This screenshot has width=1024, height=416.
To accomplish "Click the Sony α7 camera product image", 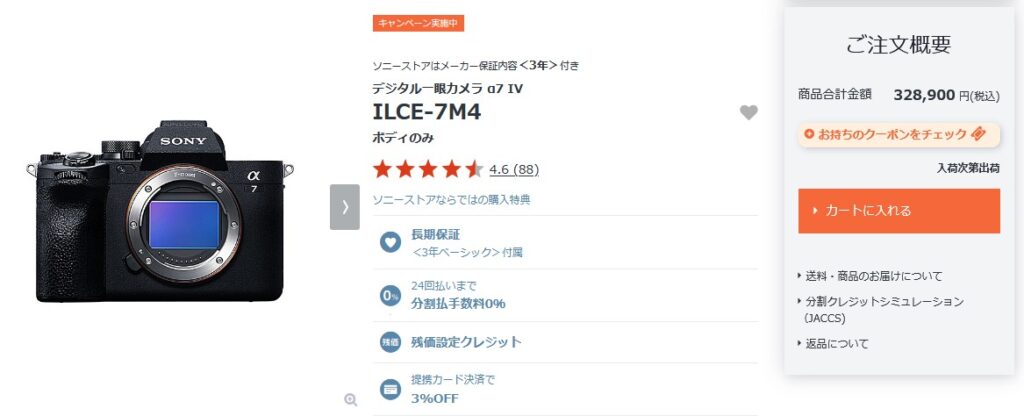I will [160, 211].
